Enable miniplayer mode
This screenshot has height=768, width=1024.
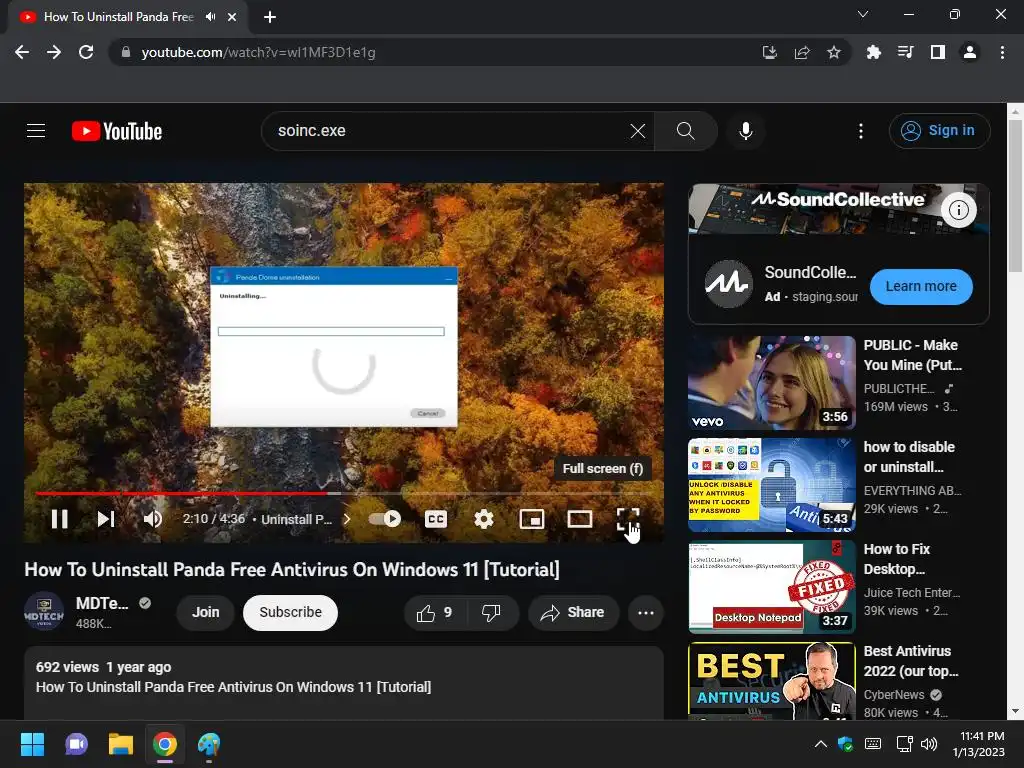[532, 519]
